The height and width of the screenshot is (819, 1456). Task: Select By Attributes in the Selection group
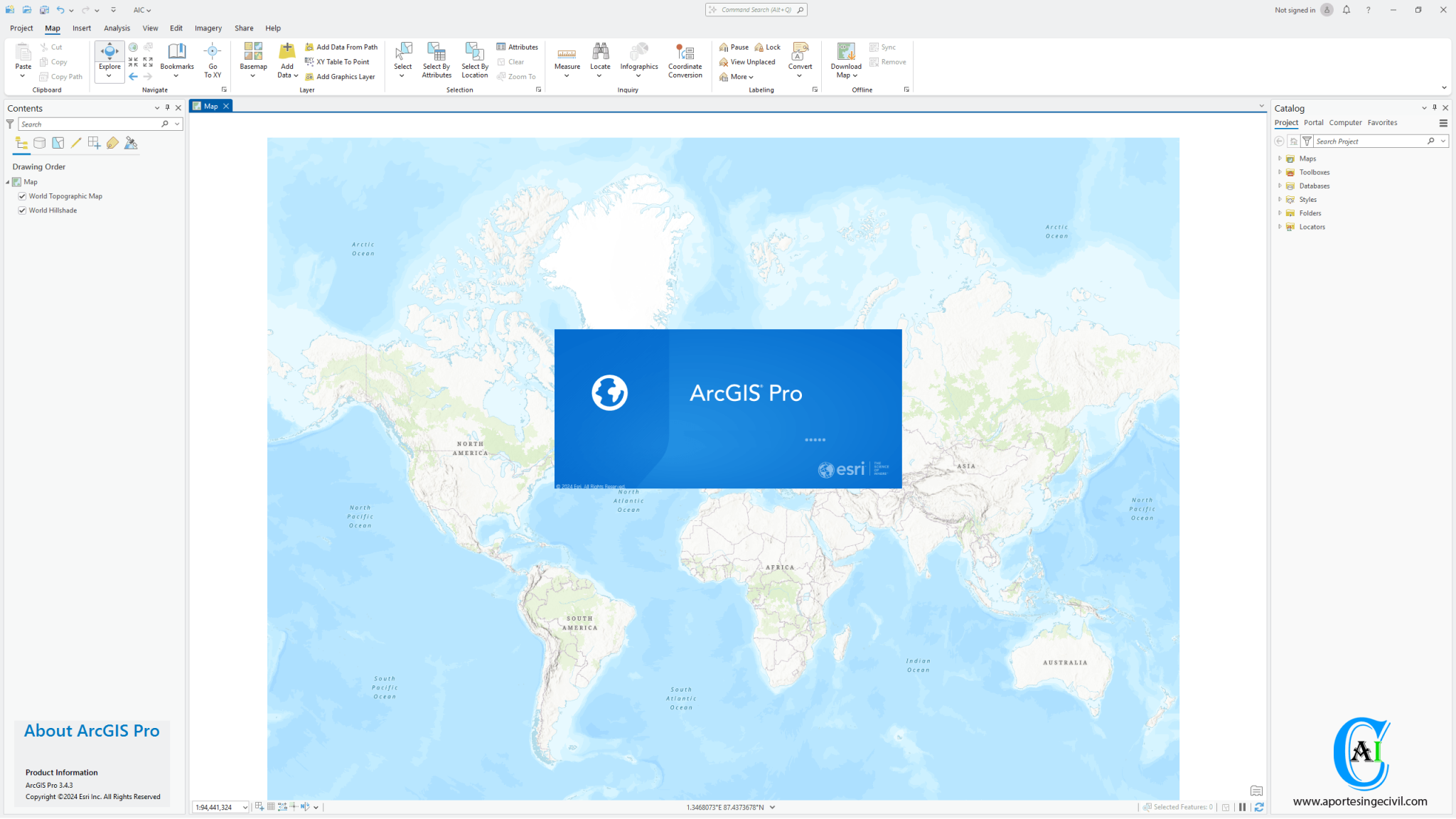pos(436,60)
